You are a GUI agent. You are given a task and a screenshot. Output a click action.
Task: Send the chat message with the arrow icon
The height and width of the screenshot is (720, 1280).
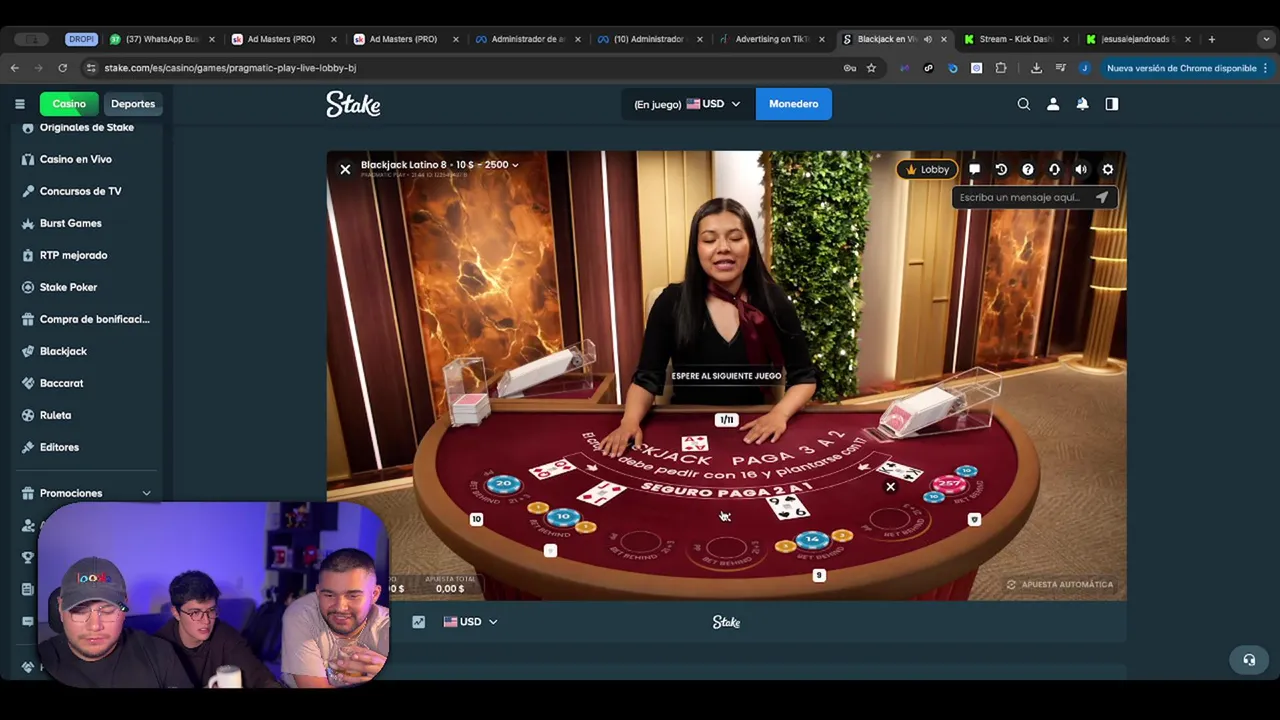[x=1102, y=197]
